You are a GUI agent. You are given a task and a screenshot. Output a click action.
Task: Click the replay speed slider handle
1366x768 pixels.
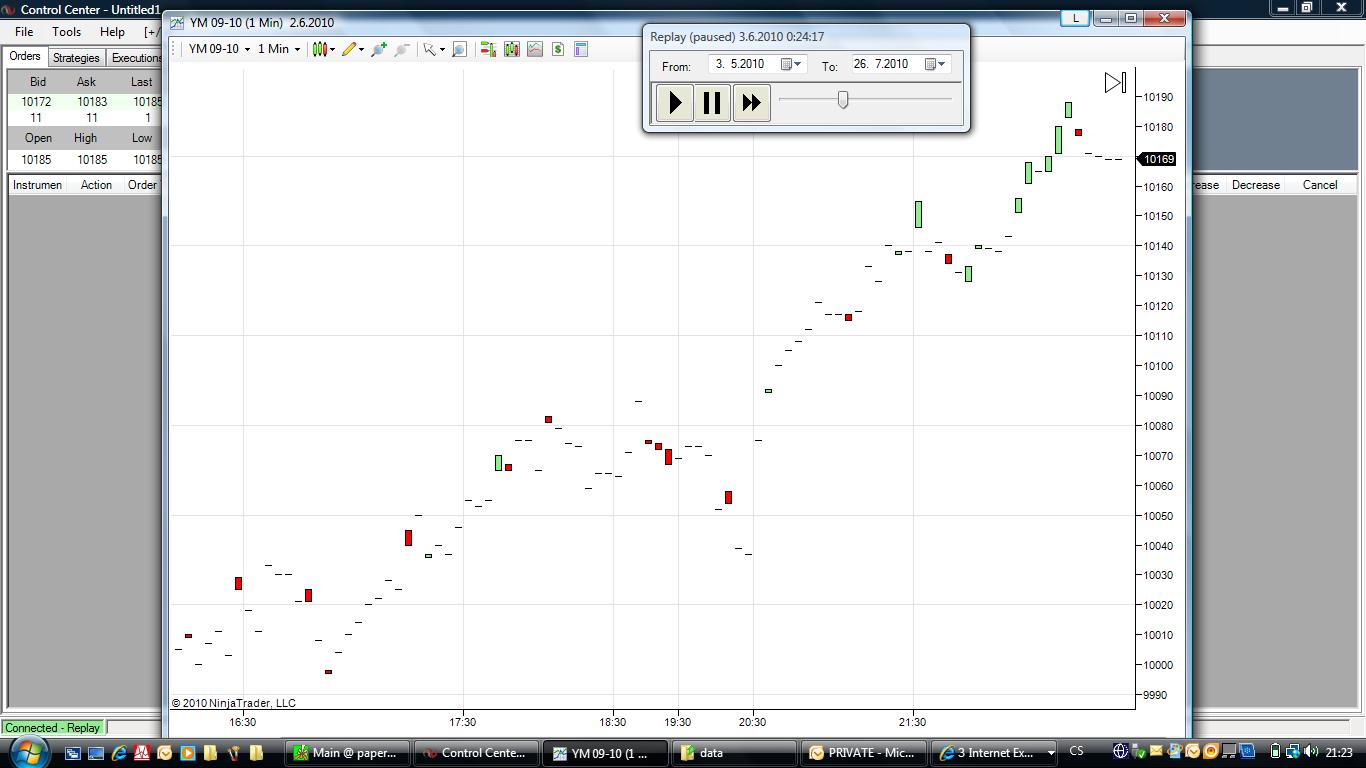click(843, 99)
